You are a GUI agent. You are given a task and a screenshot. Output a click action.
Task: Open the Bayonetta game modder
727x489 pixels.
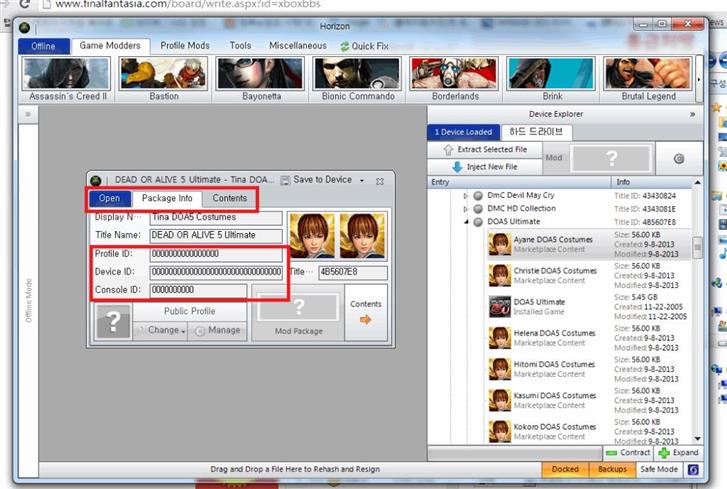coord(261,79)
